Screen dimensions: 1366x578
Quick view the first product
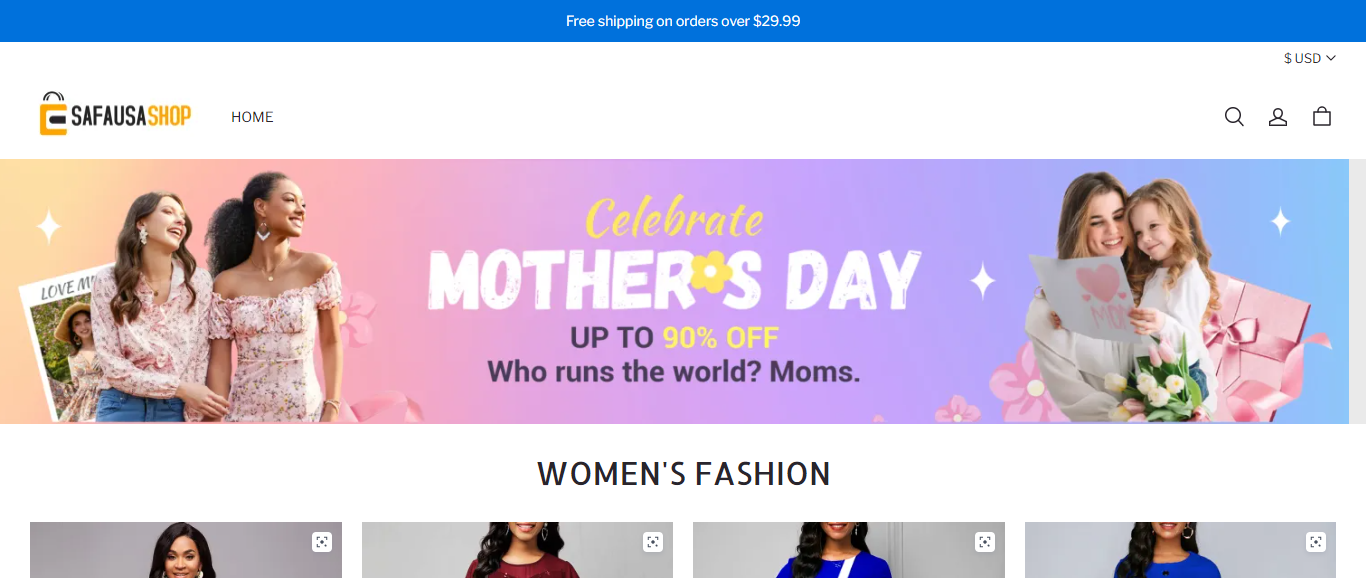(x=321, y=542)
